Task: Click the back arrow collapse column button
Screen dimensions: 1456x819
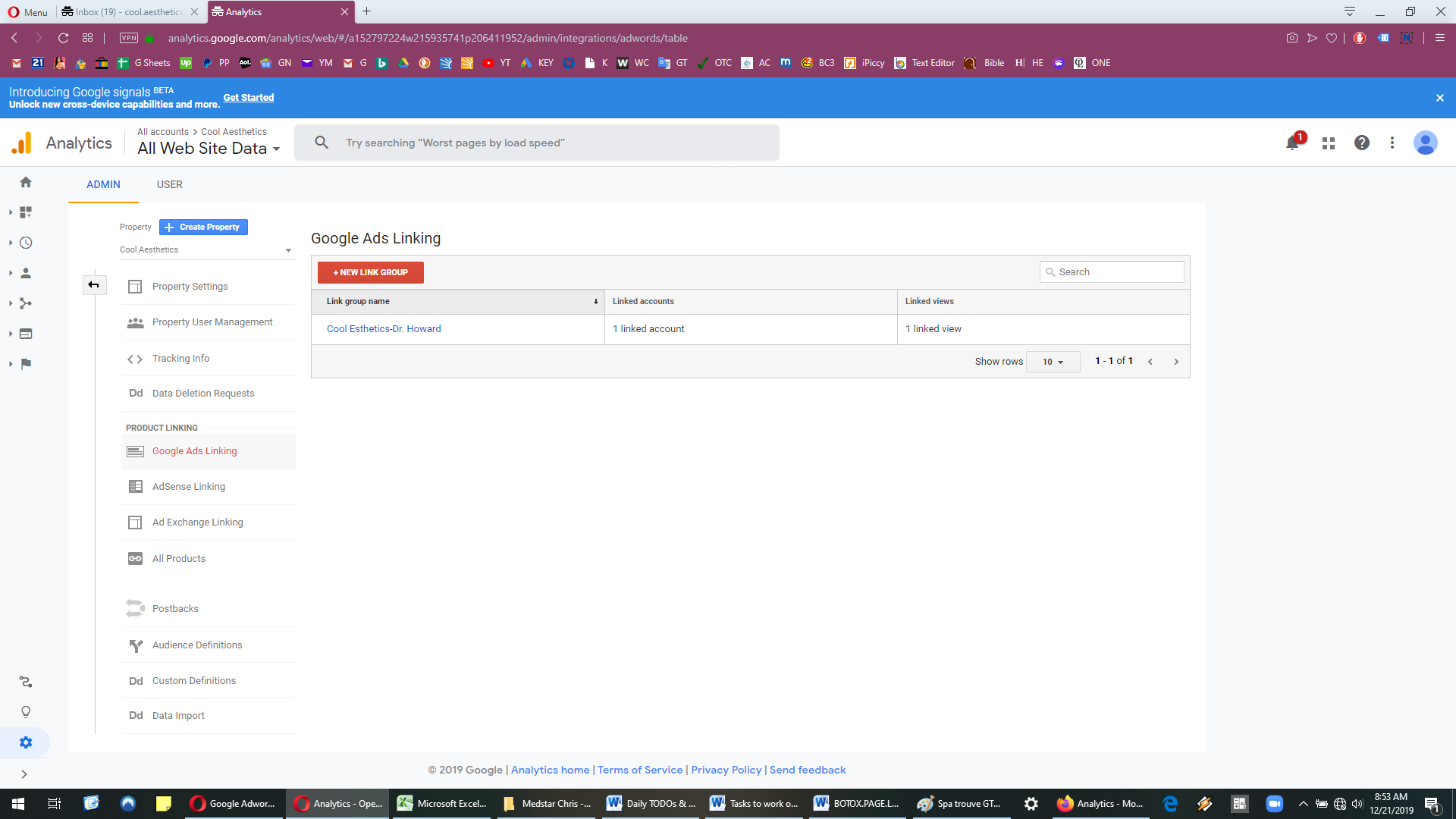Action: click(94, 285)
